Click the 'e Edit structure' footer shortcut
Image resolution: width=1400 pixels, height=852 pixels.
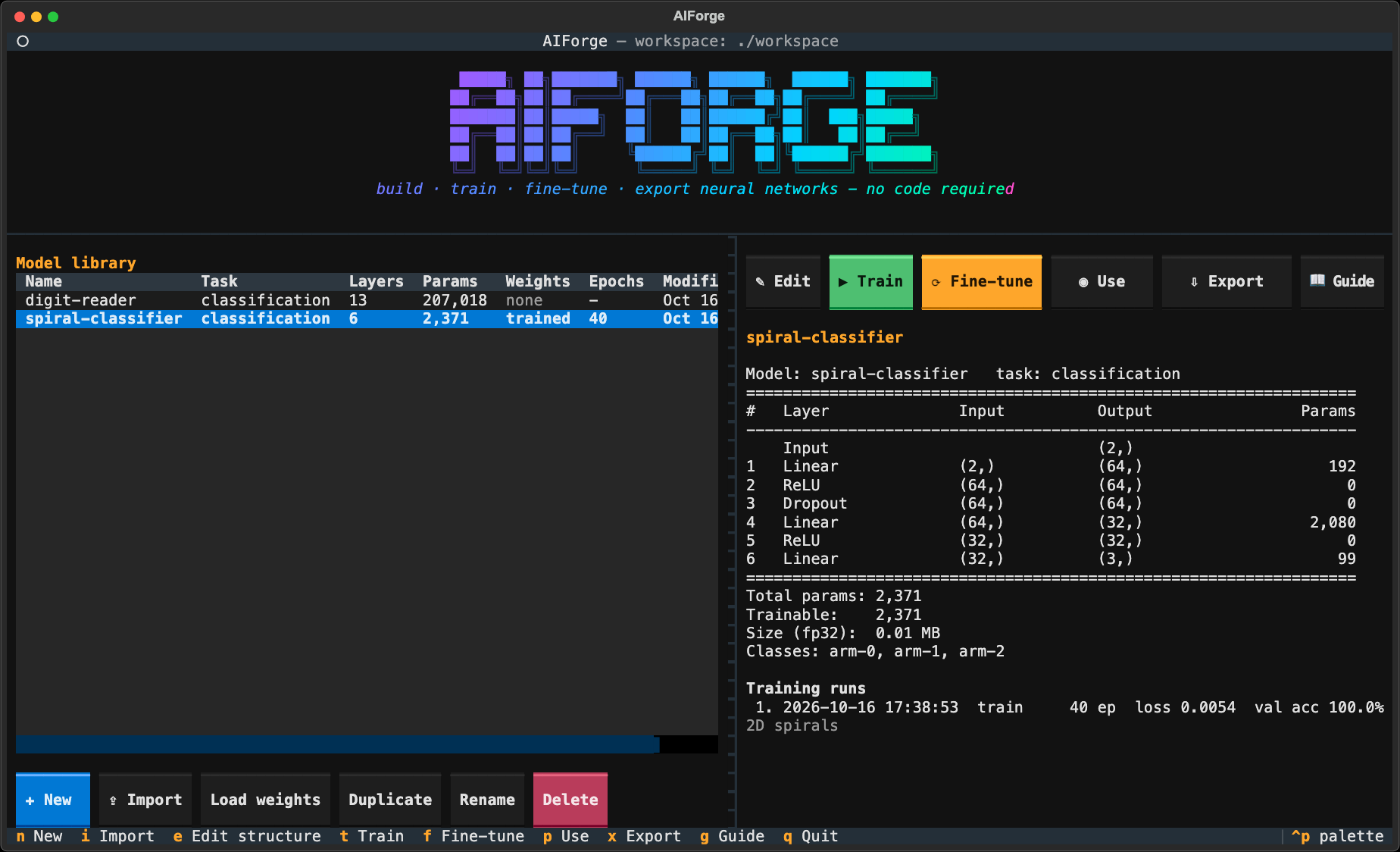point(247,836)
